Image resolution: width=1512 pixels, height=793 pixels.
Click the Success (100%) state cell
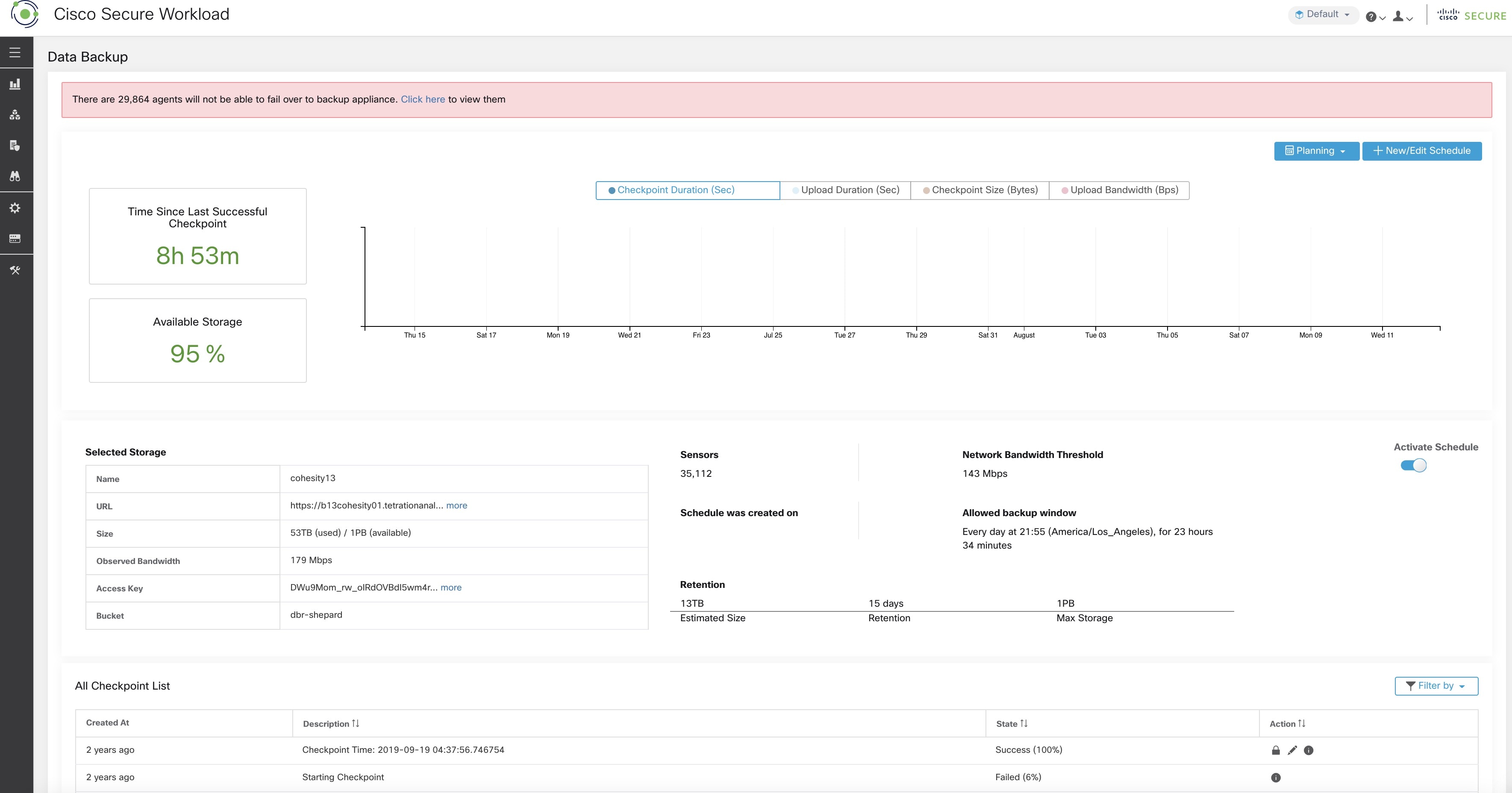[1028, 750]
